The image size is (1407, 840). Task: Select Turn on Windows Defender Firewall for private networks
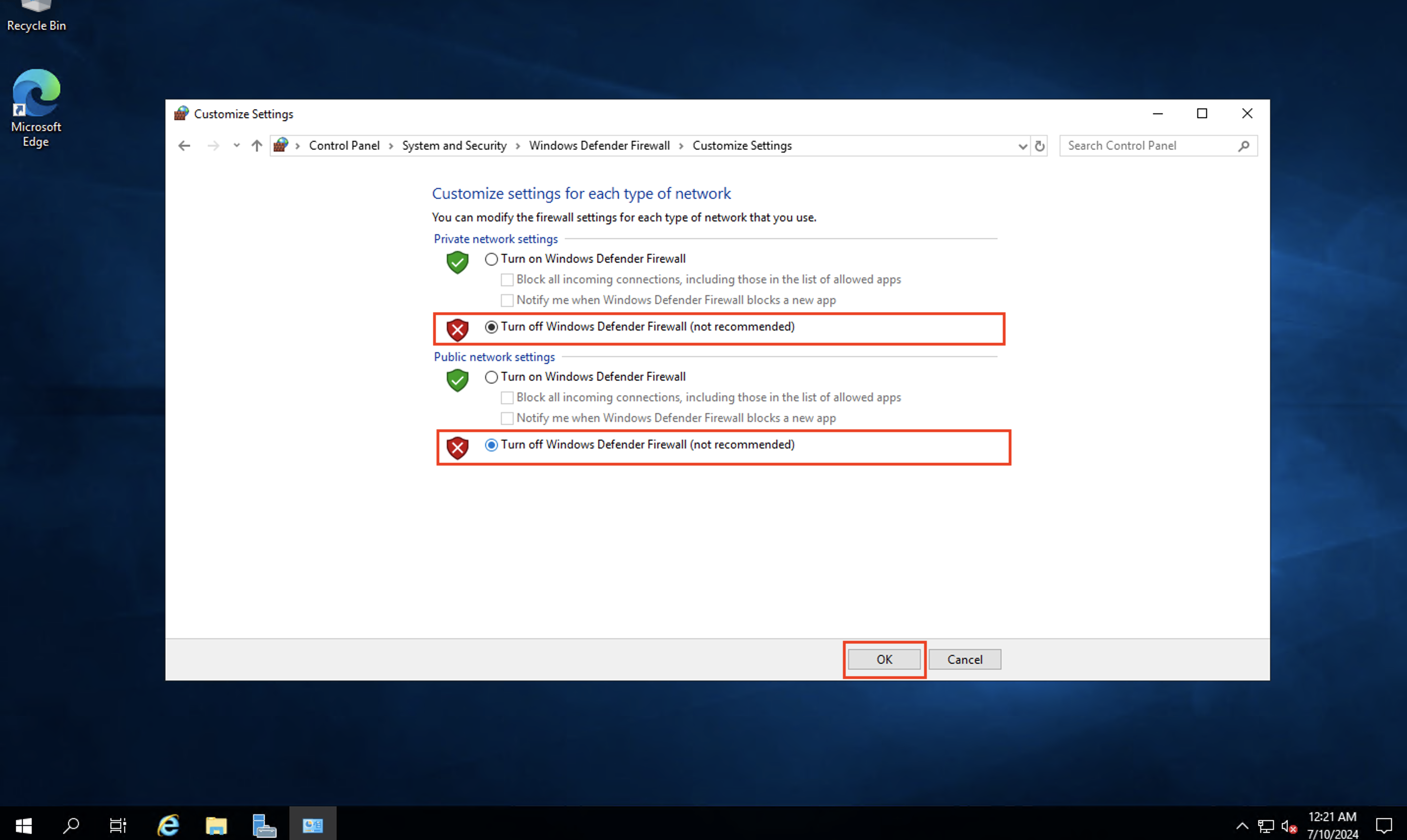(490, 259)
